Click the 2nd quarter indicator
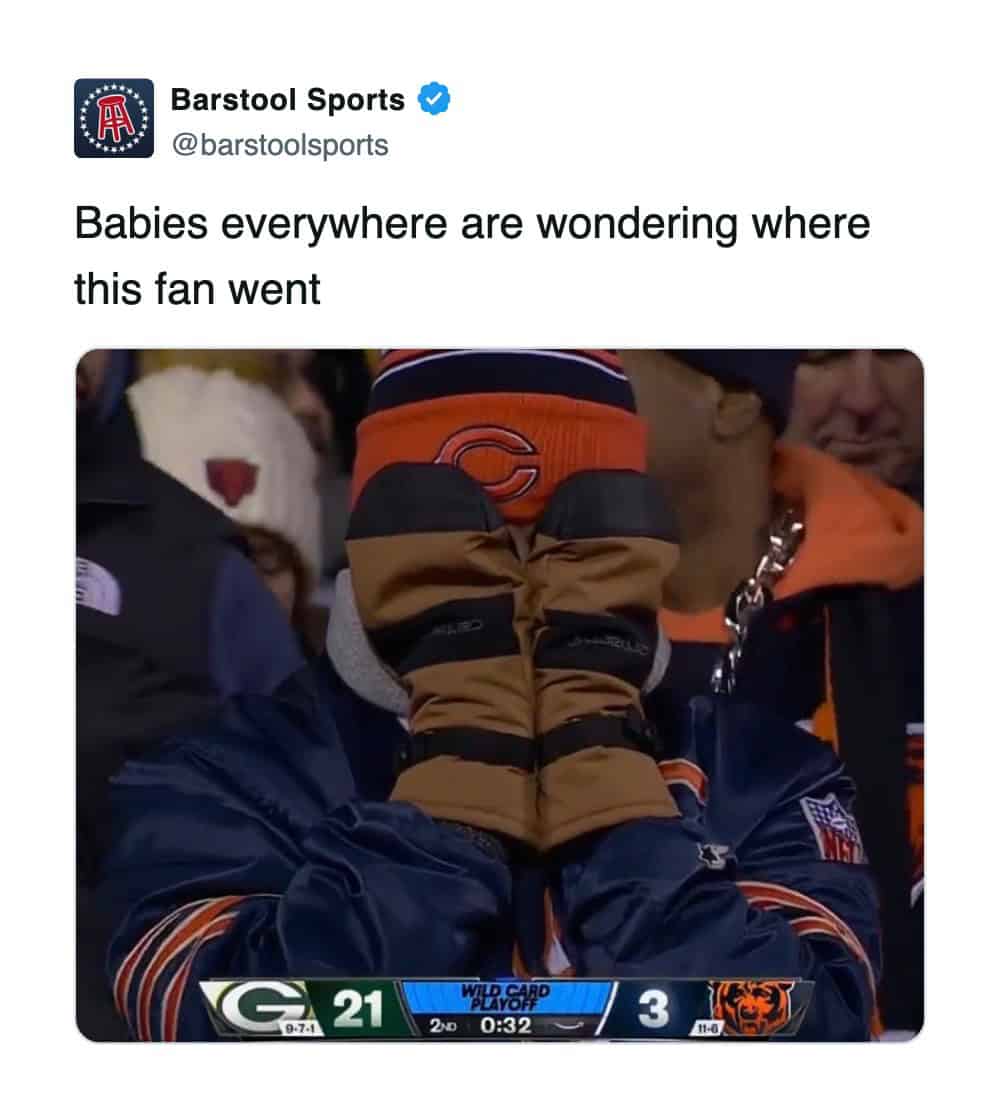This screenshot has height=1116, width=996. pyautogui.click(x=443, y=1026)
